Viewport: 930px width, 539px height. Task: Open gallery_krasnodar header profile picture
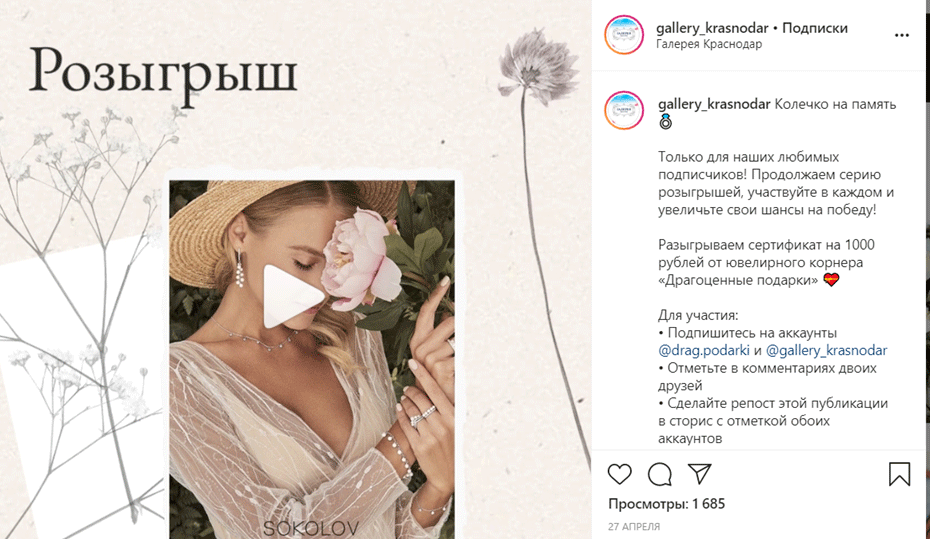click(x=624, y=35)
